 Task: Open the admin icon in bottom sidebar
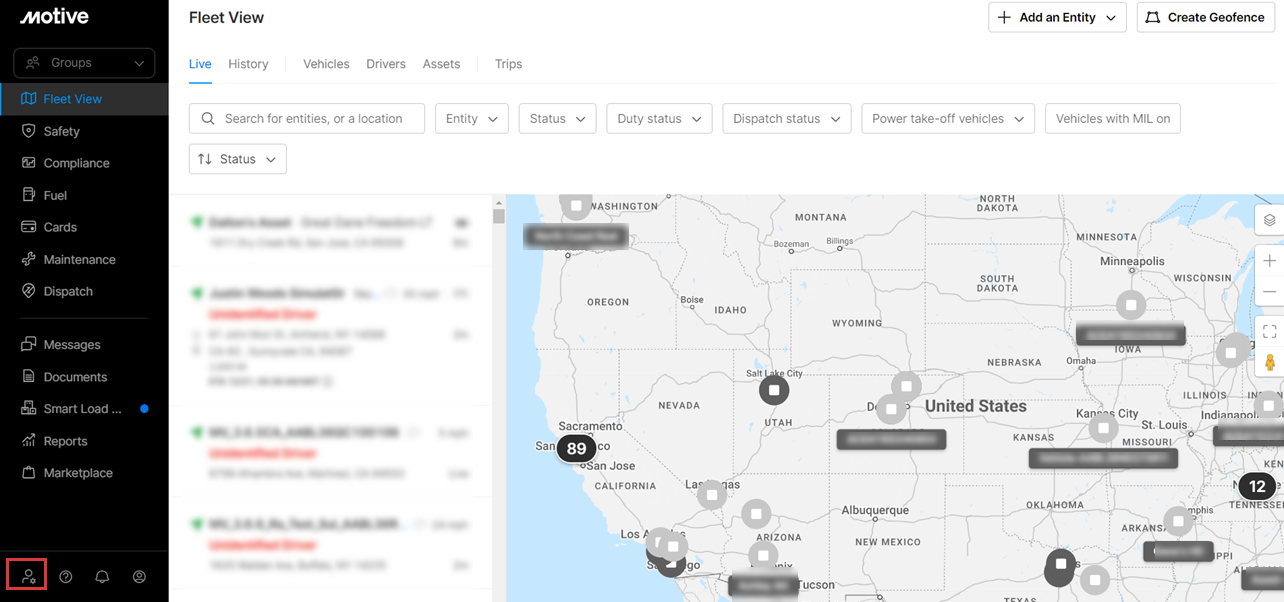(x=28, y=576)
